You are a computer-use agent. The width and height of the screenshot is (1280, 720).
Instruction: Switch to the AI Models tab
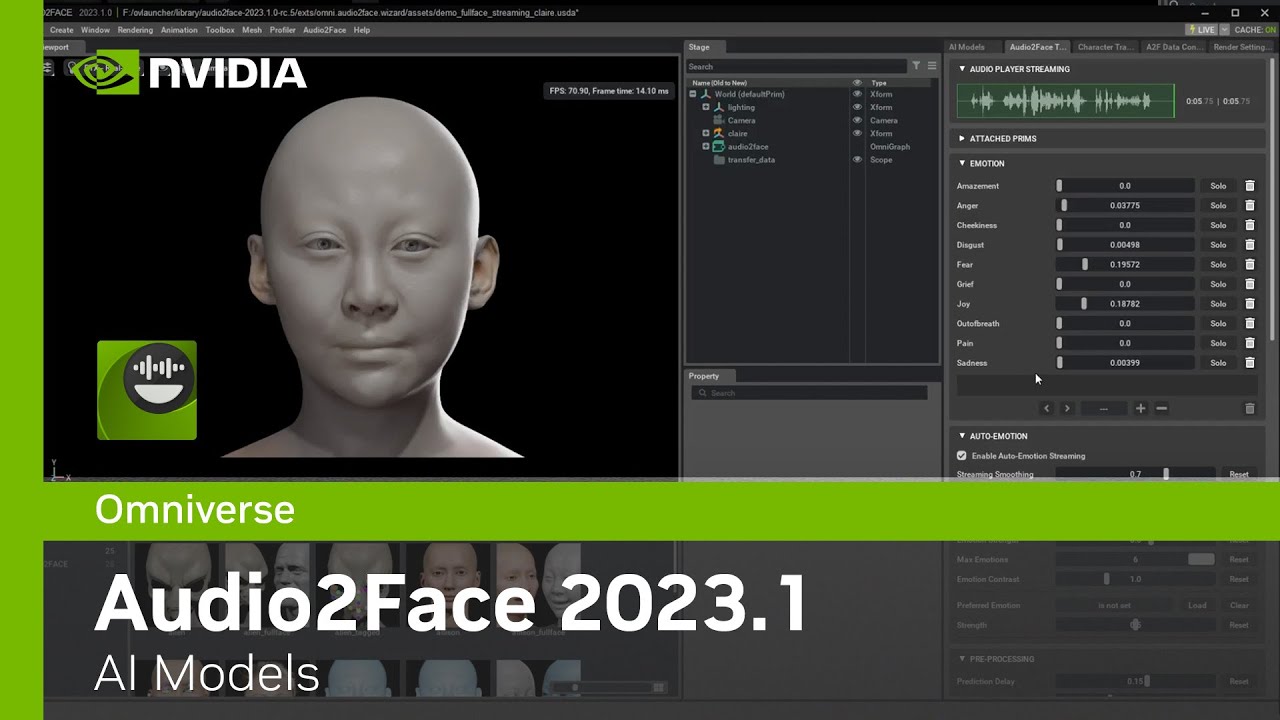click(x=967, y=47)
